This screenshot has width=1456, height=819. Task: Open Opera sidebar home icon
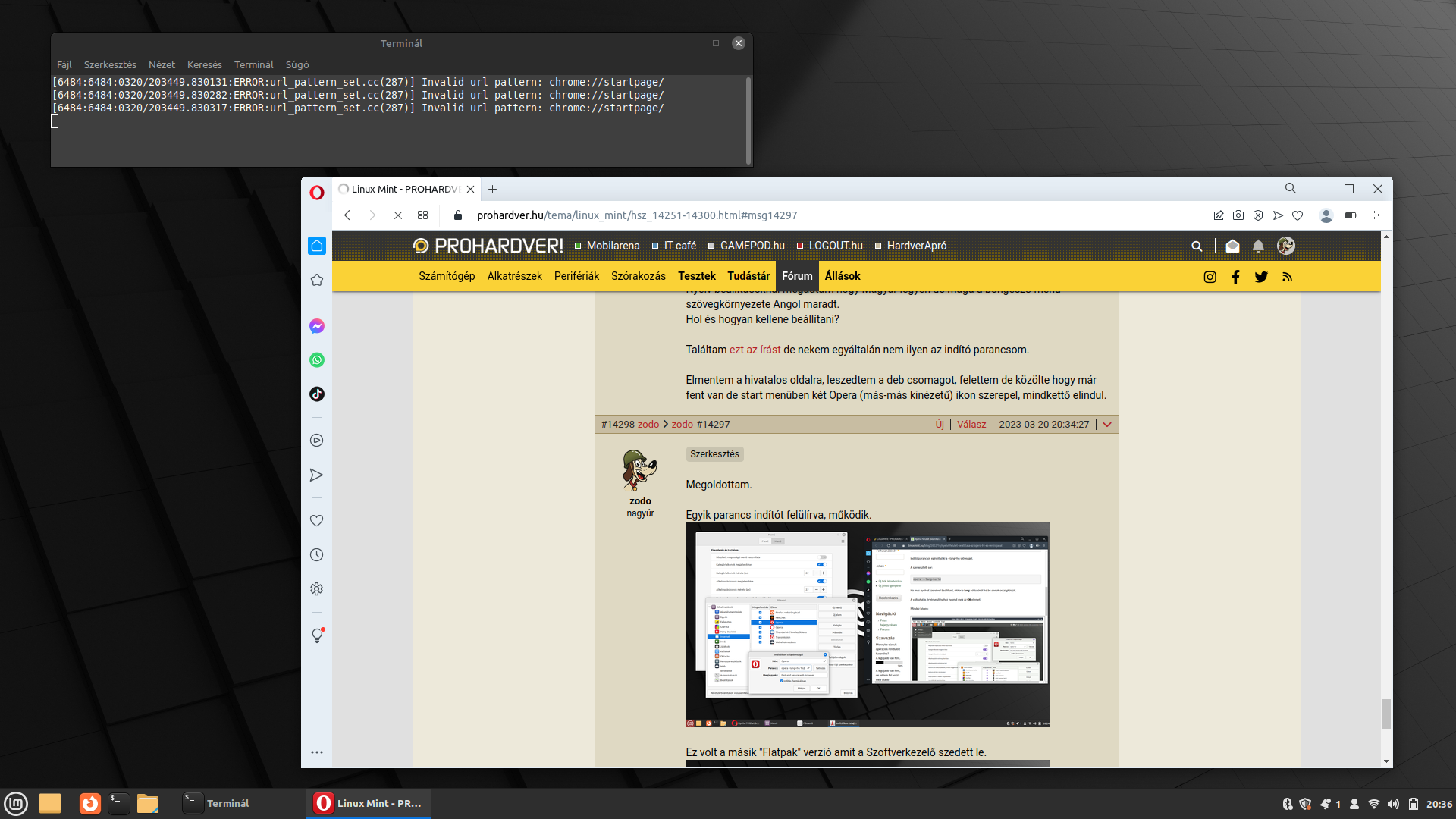pyautogui.click(x=317, y=246)
